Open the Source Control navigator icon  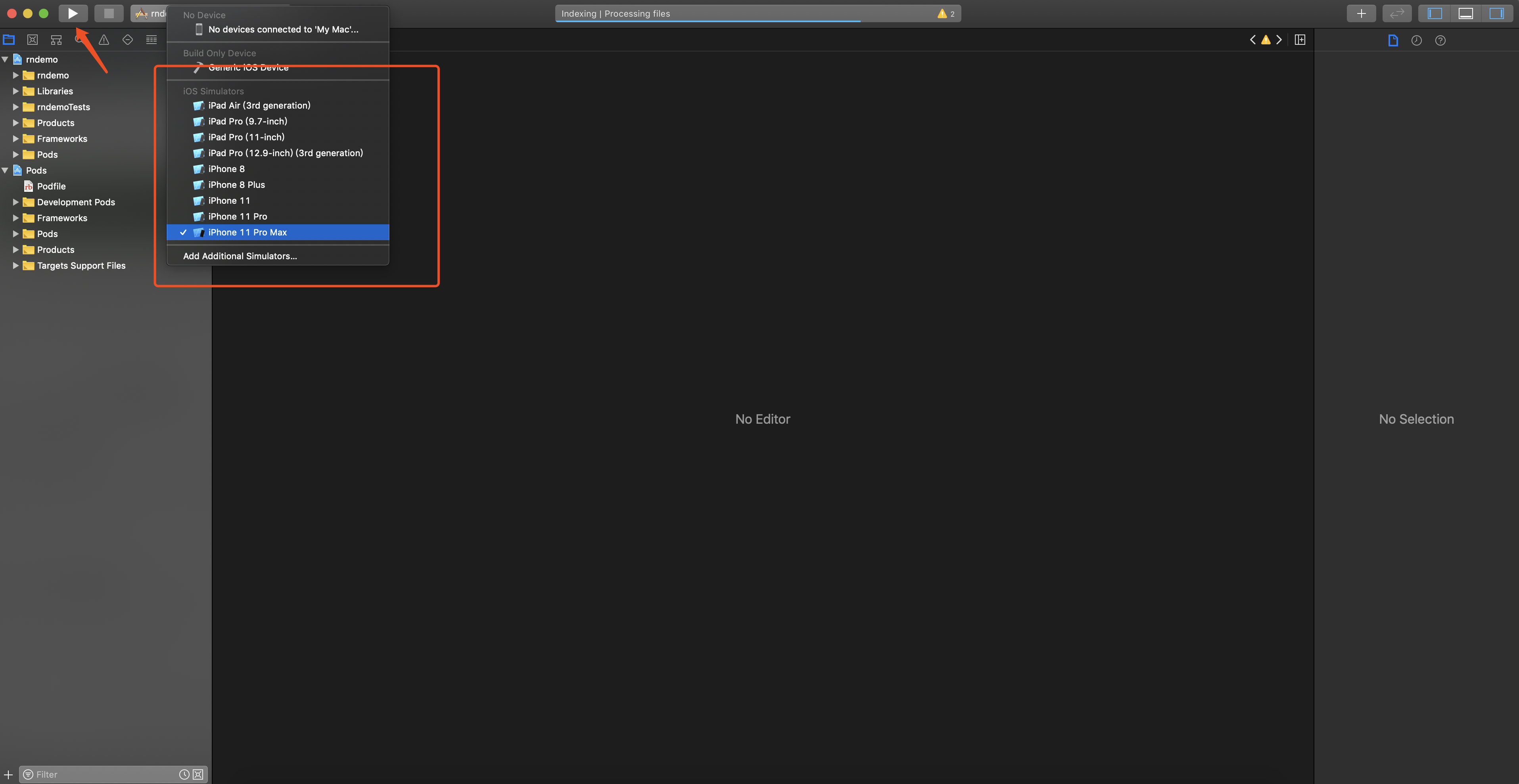coord(33,40)
